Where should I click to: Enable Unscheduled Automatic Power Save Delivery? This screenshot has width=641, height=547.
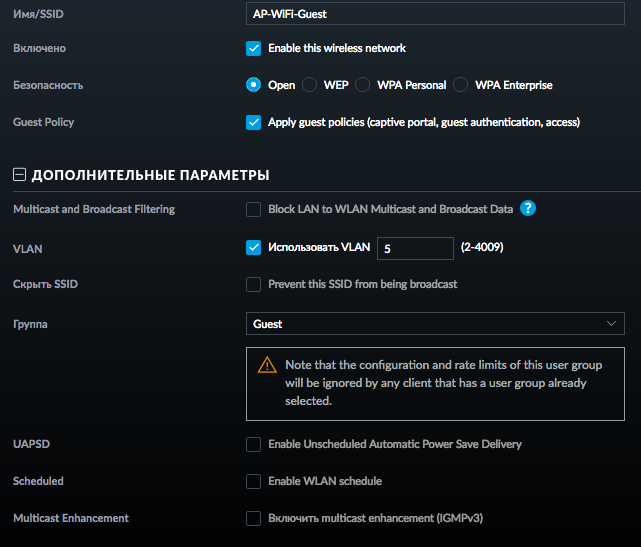coord(253,444)
